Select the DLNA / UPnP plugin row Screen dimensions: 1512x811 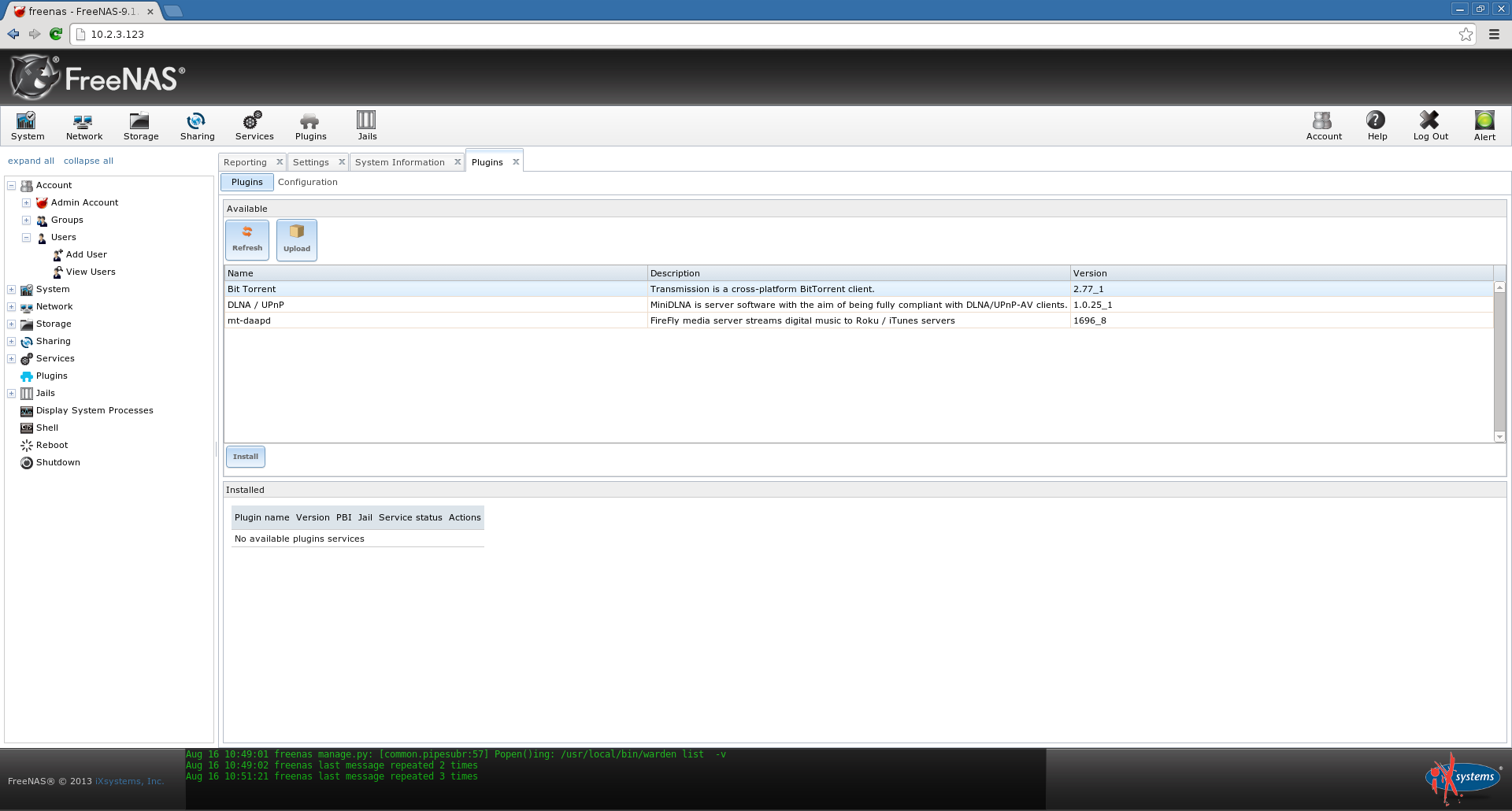(858, 305)
